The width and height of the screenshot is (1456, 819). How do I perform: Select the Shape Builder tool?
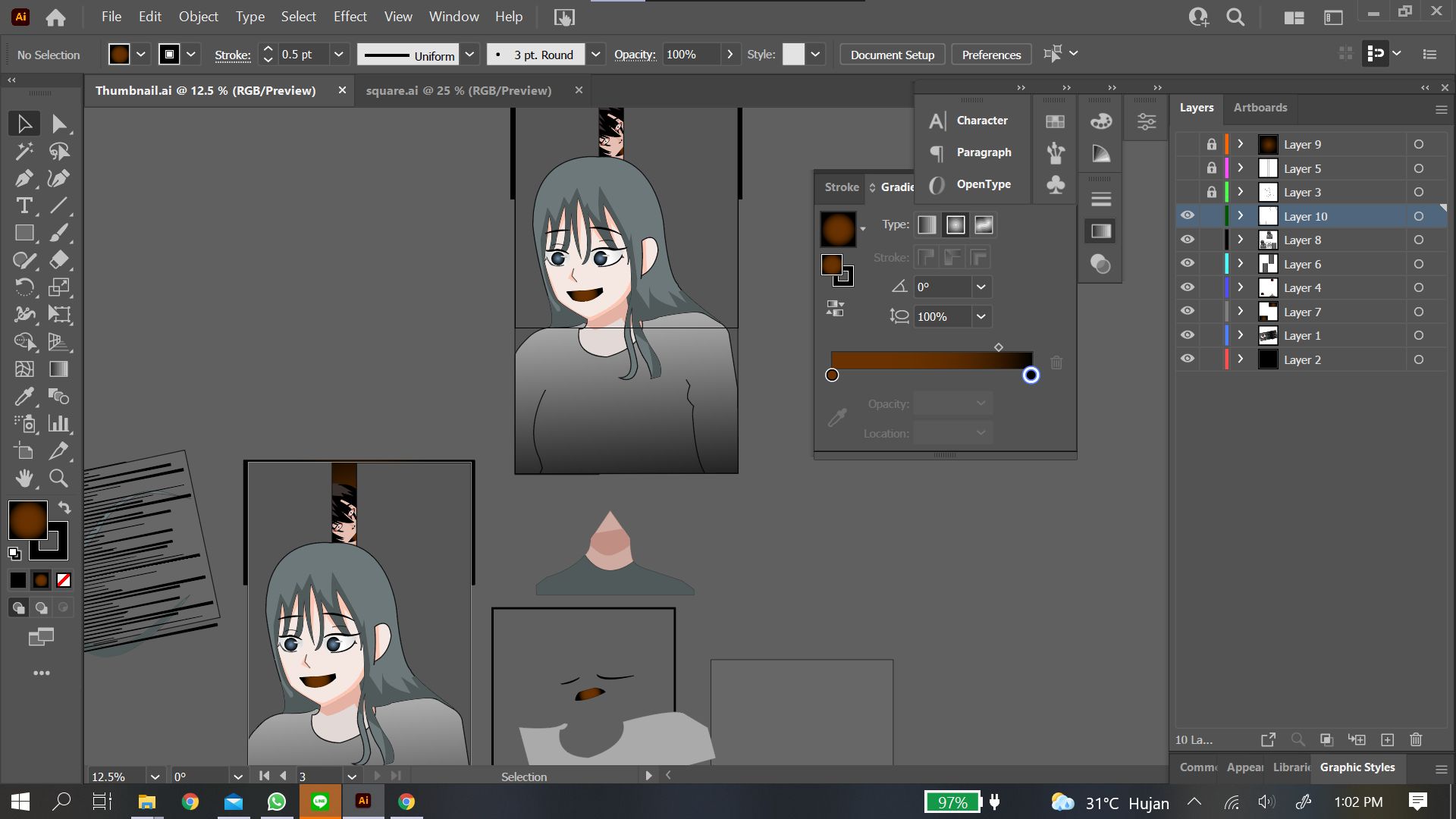[x=24, y=342]
